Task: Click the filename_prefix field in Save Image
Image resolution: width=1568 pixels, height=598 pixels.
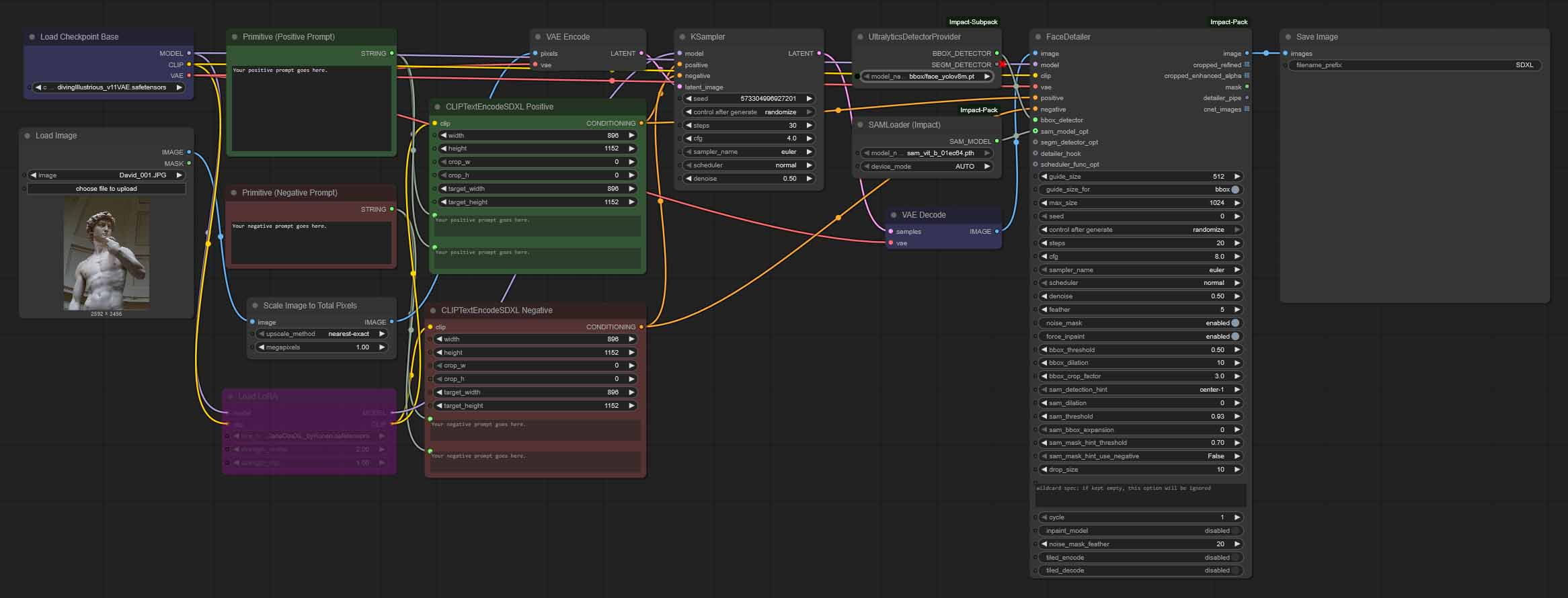Action: (1413, 65)
